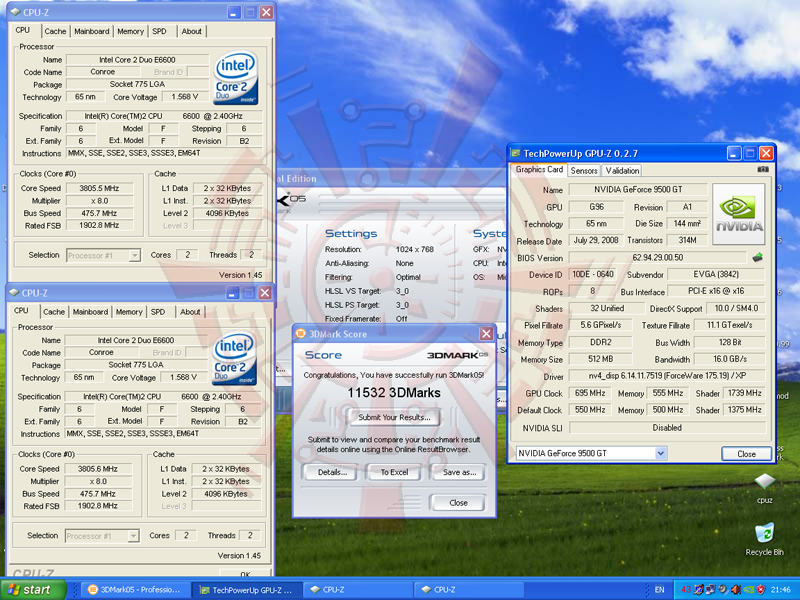
Task: Switch to the Validation tab in GPU-Z
Action: tap(622, 170)
